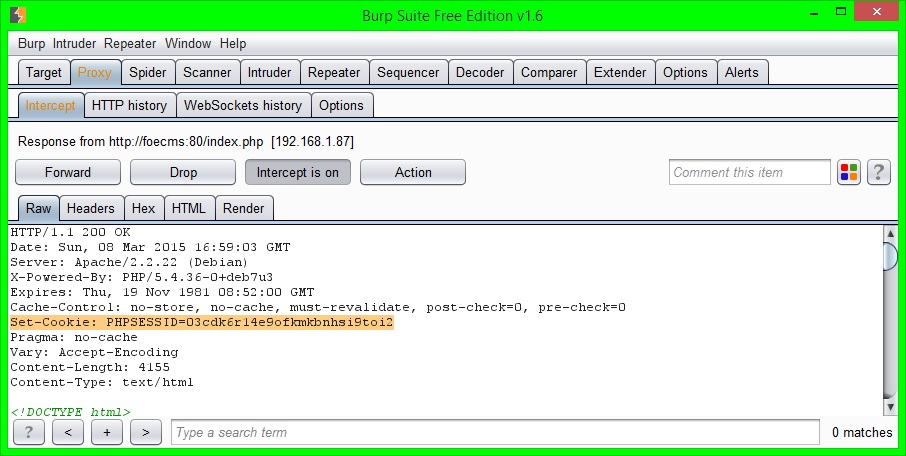Open the Comparer tab

(x=549, y=73)
